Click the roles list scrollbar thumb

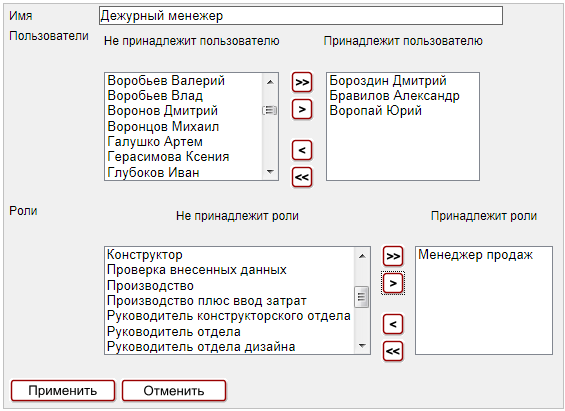[x=362, y=297]
